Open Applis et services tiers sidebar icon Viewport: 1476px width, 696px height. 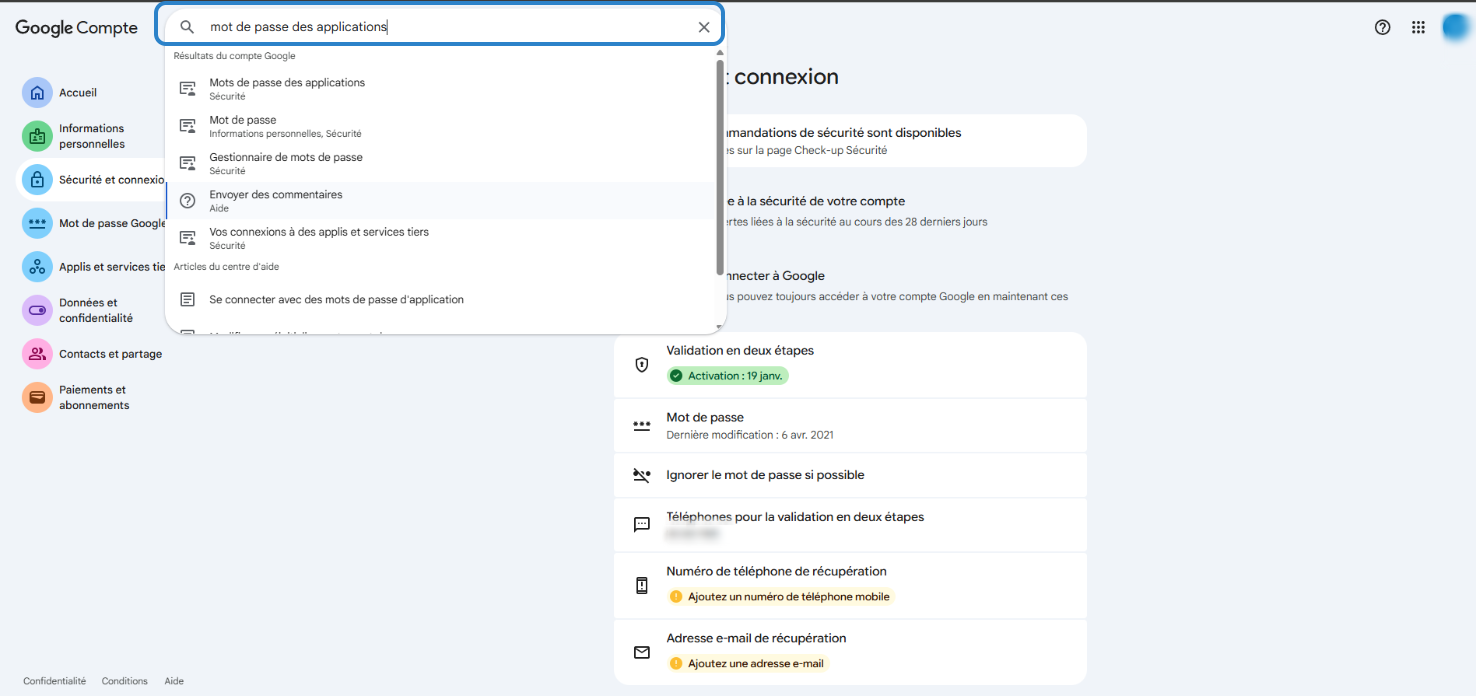click(37, 267)
